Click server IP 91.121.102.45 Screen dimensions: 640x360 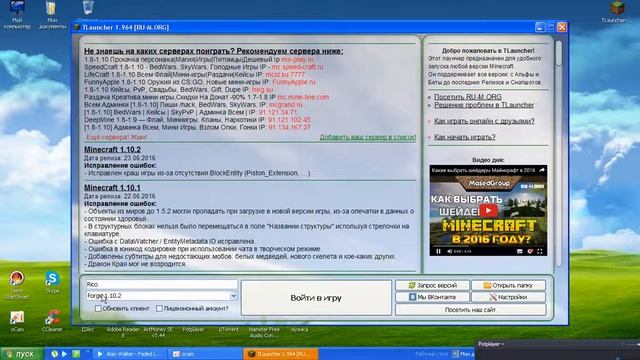289,120
